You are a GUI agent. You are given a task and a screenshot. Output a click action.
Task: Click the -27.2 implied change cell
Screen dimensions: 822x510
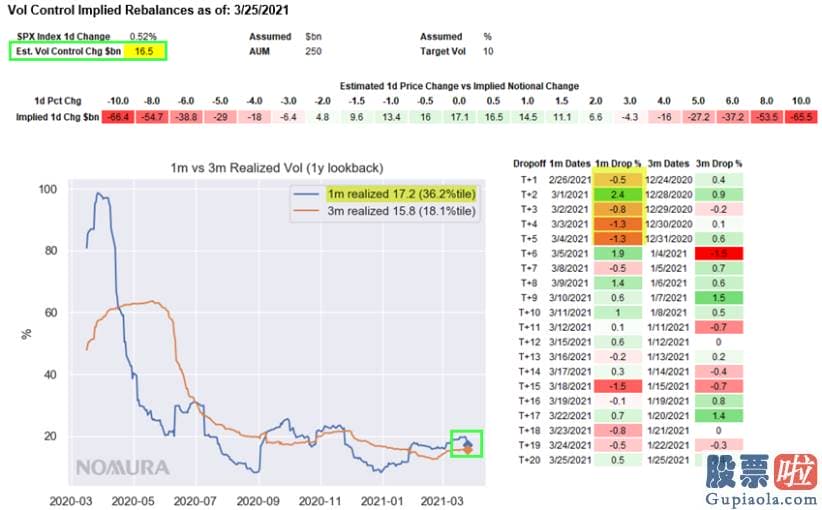click(698, 117)
